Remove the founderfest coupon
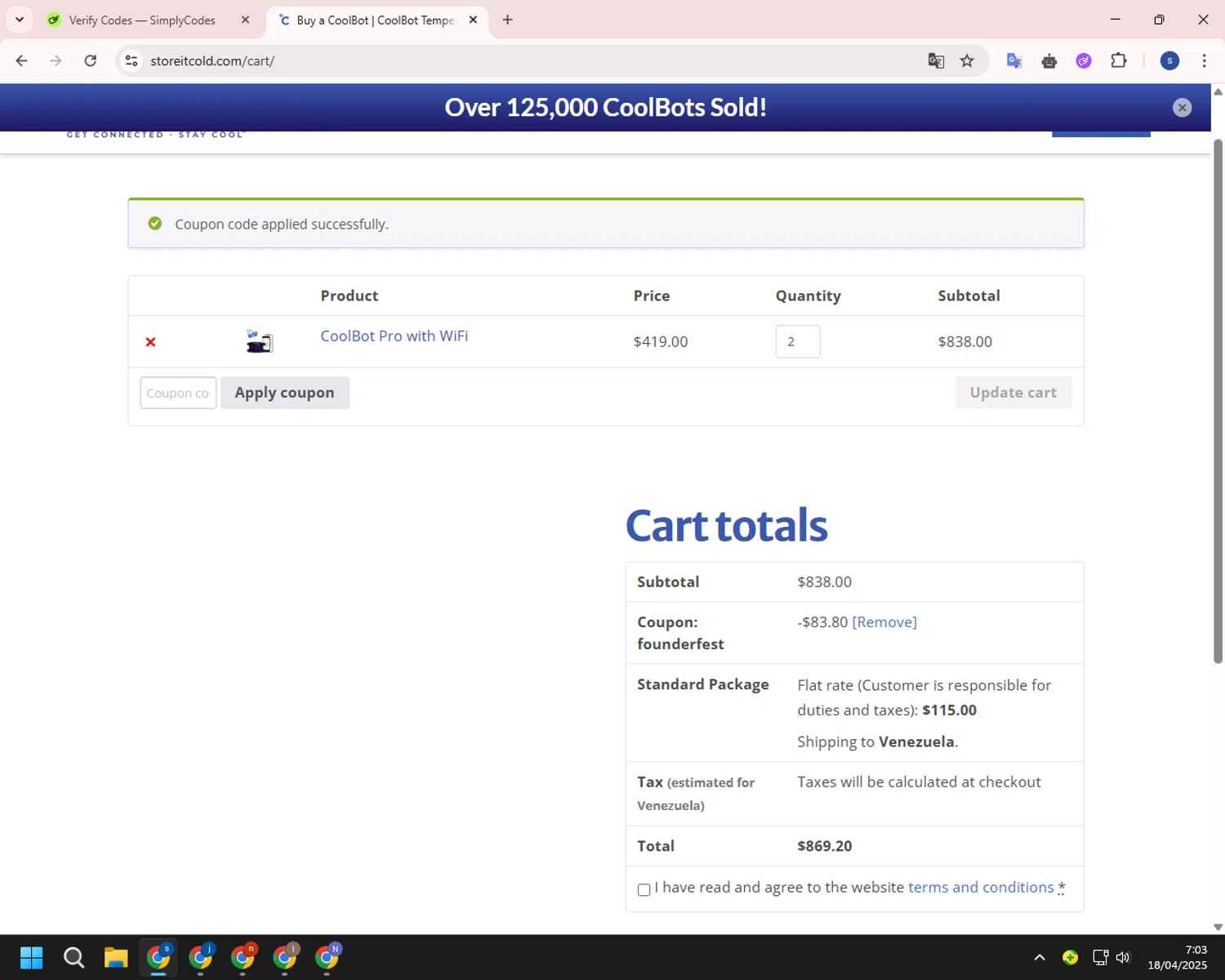The height and width of the screenshot is (980, 1225). click(884, 622)
